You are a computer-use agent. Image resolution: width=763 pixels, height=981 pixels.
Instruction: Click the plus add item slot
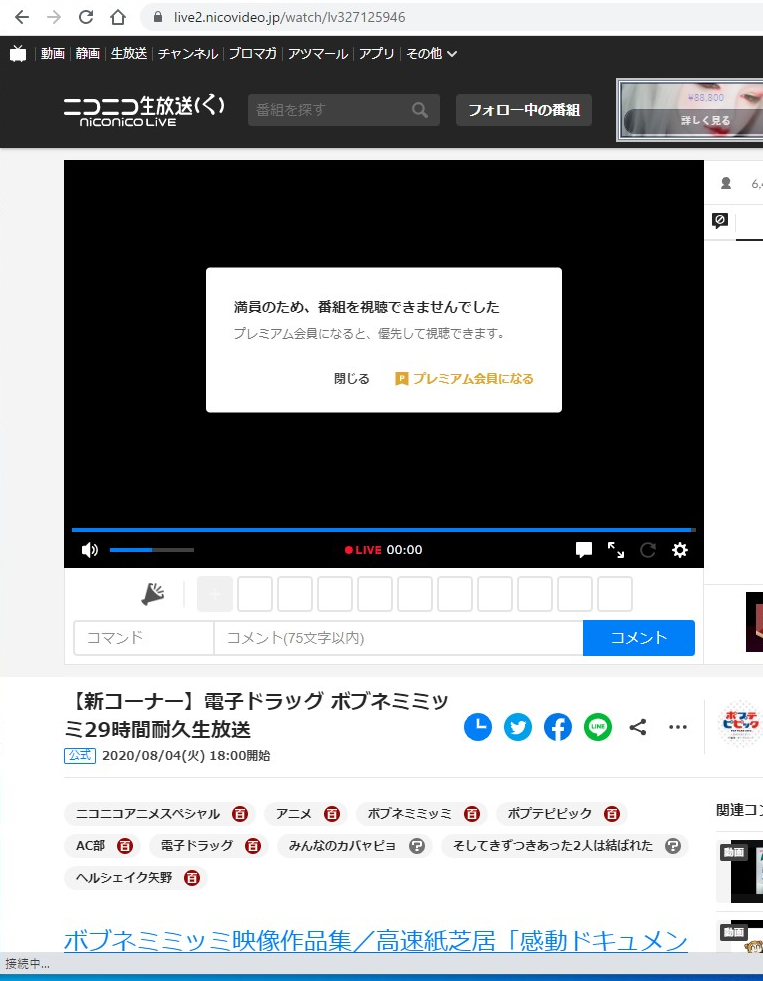[215, 594]
